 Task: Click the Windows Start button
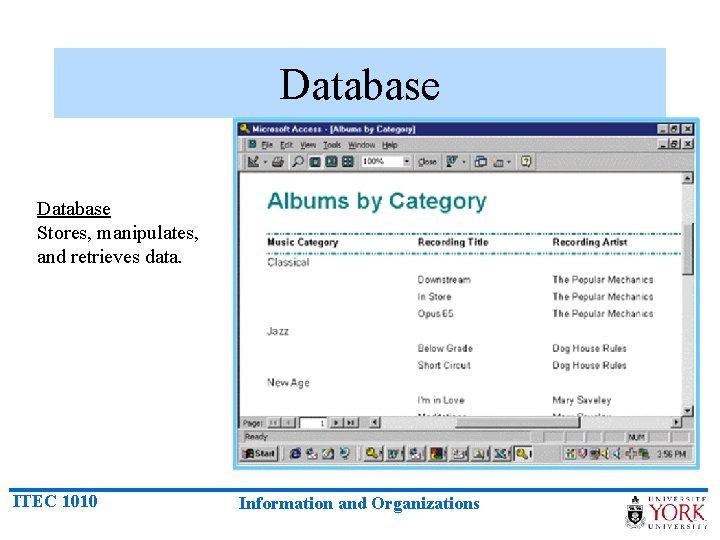259,454
